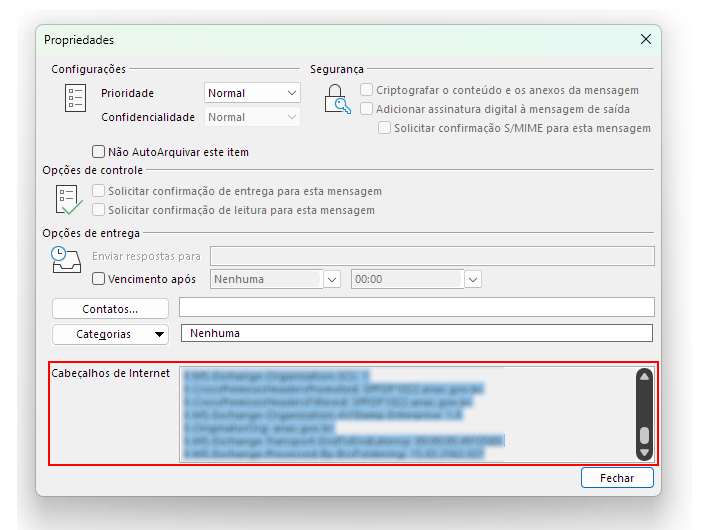Click scrollbar down arrow in Internet headers
This screenshot has height=530, width=702.
coord(645,453)
